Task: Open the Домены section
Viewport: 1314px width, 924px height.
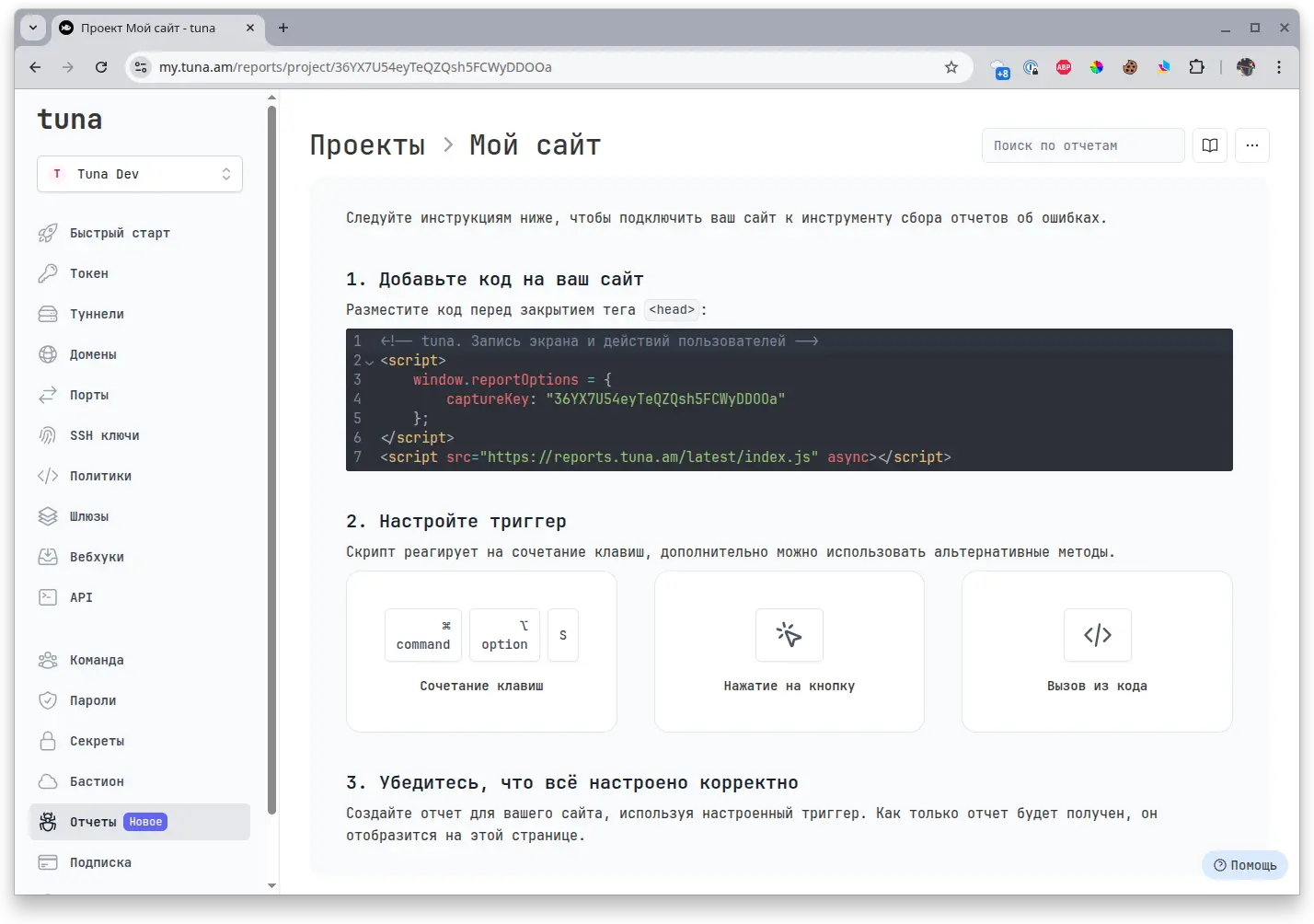Action: coord(93,354)
